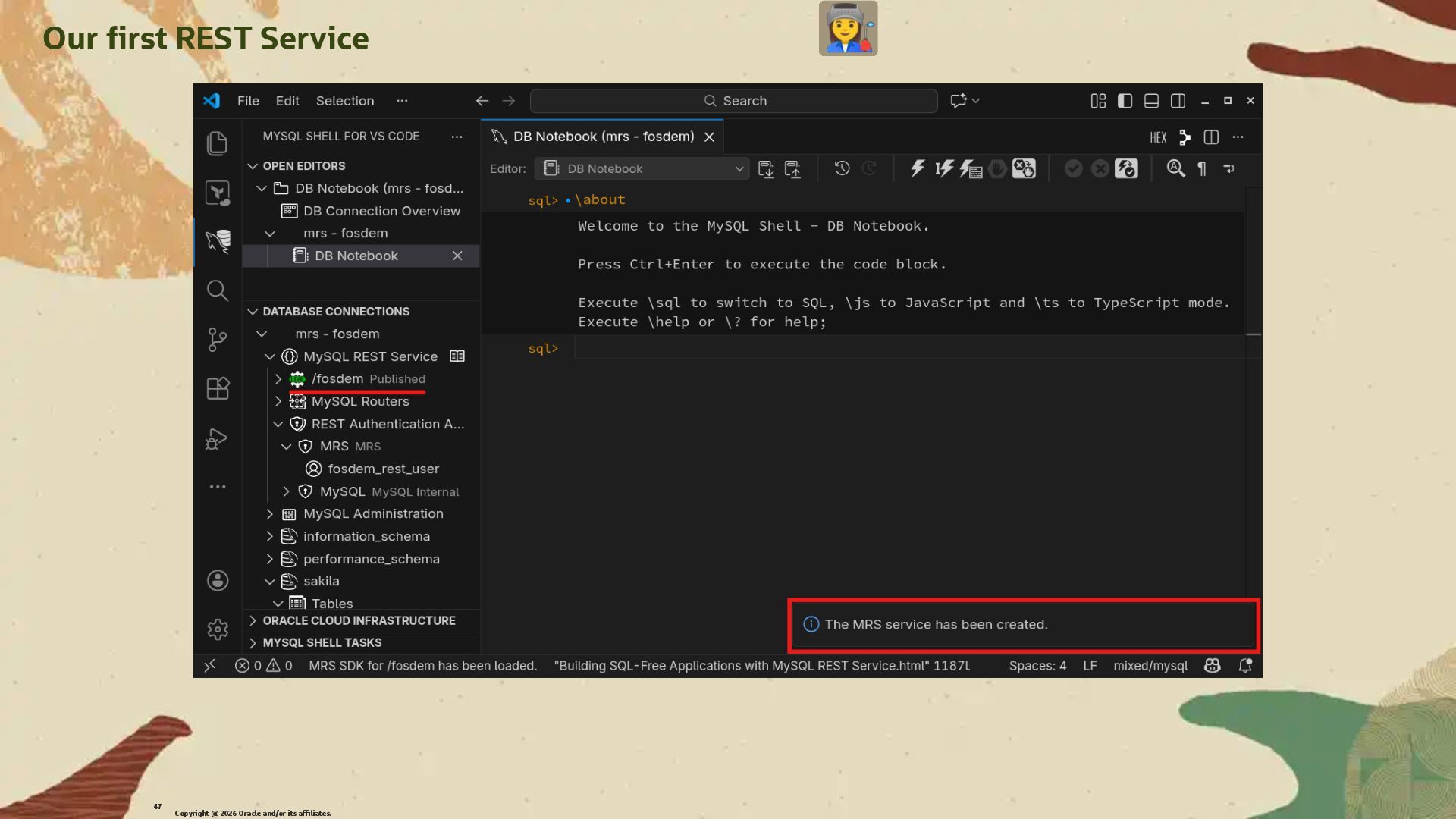The image size is (1456, 819).
Task: Toggle the auto-commit button
Action: tap(1126, 168)
